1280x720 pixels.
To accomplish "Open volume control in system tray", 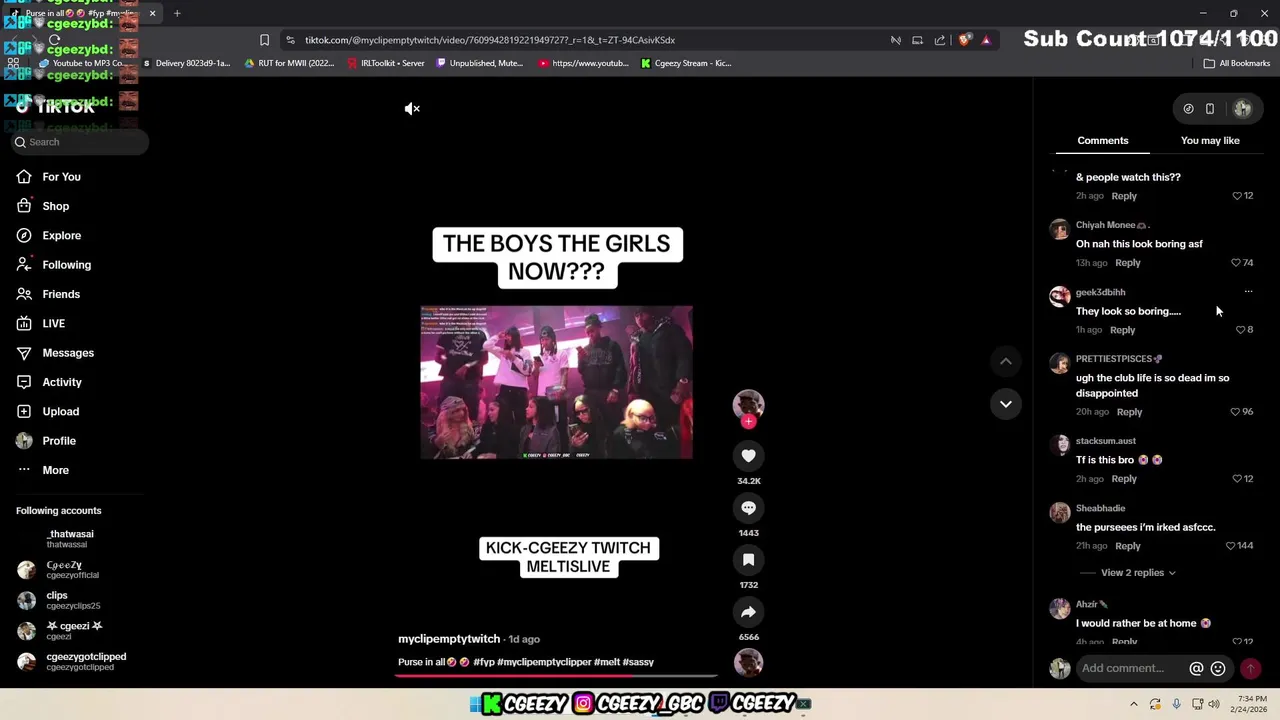I will click(1214, 704).
